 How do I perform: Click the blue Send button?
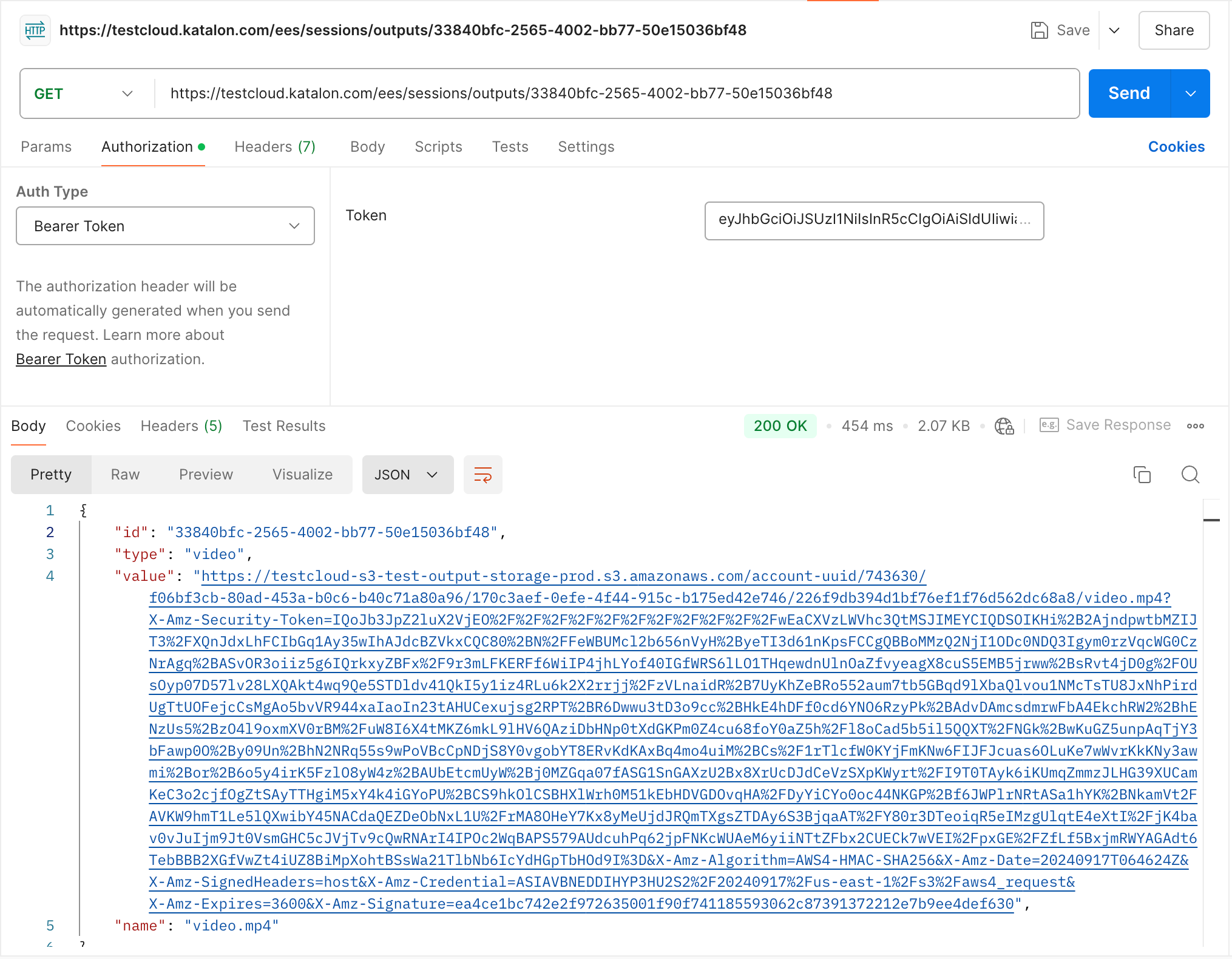(x=1128, y=93)
